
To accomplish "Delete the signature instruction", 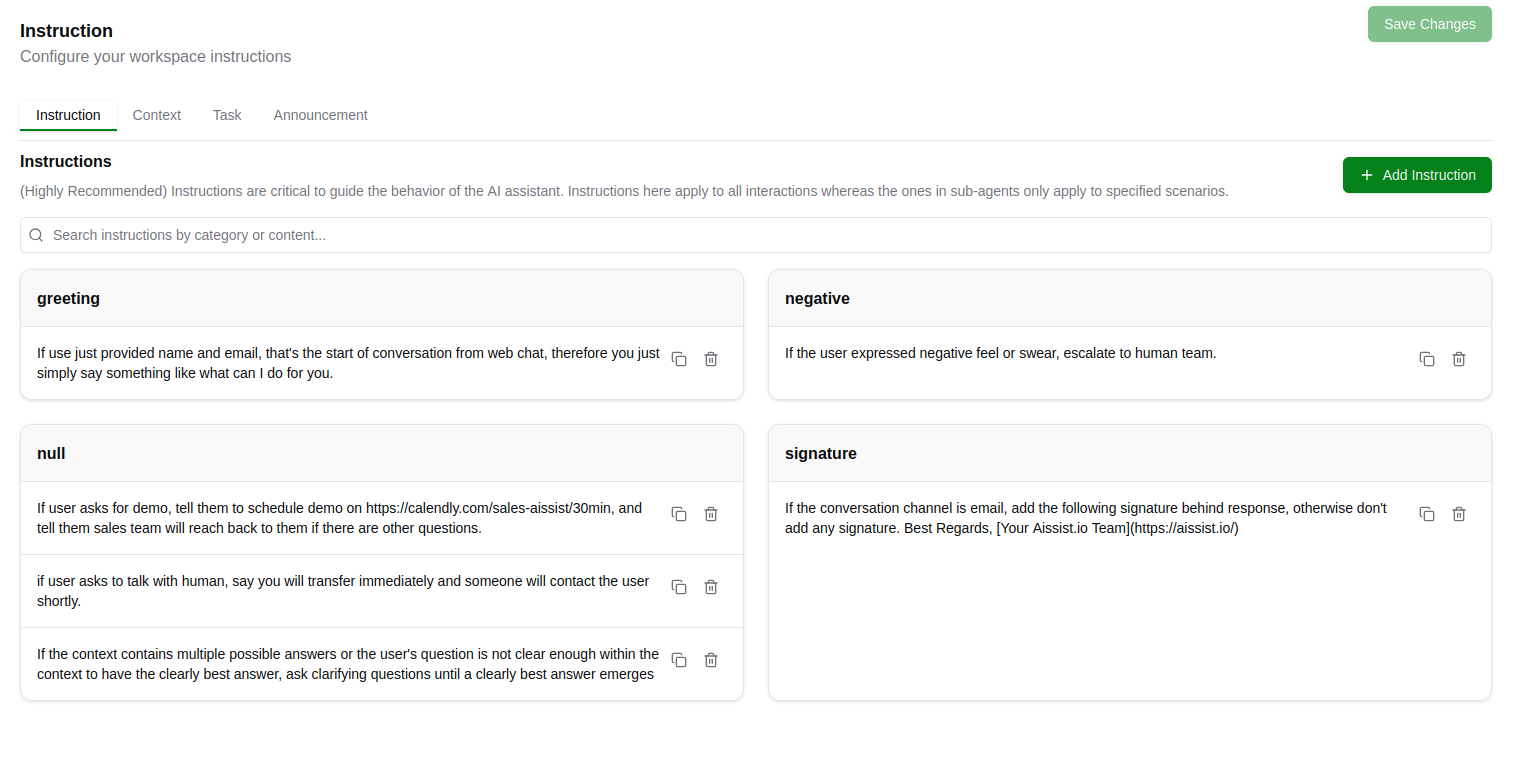I will click(x=1459, y=514).
